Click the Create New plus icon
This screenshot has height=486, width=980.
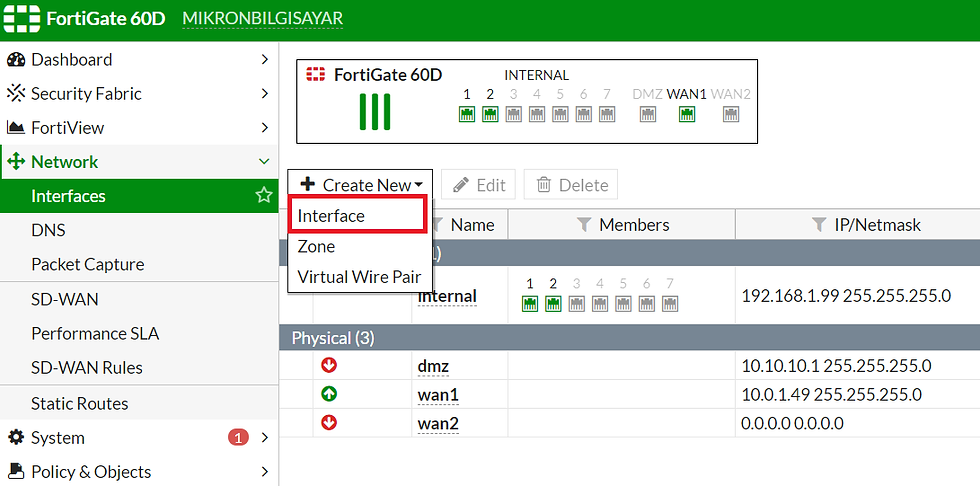pos(307,184)
